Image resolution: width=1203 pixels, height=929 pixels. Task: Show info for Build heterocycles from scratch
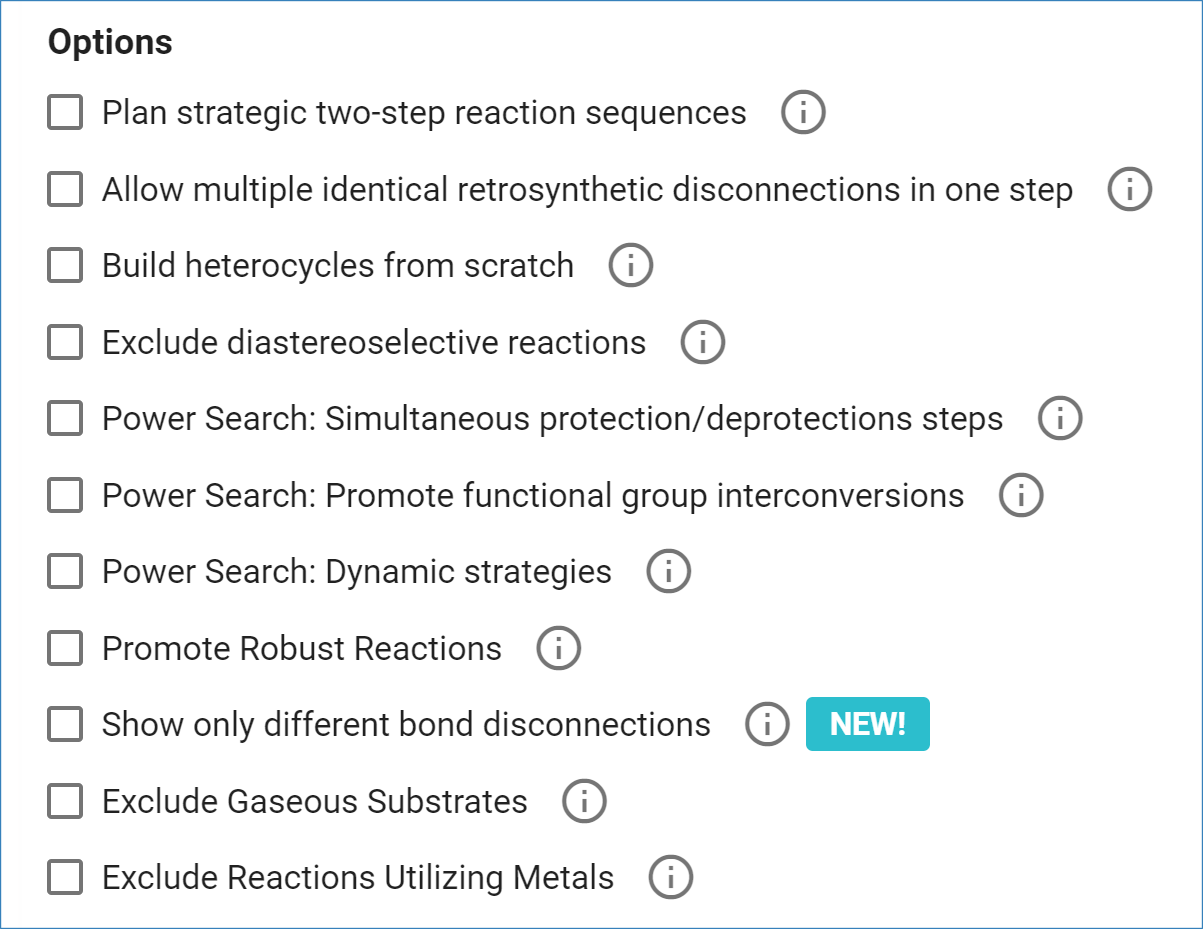tap(630, 266)
